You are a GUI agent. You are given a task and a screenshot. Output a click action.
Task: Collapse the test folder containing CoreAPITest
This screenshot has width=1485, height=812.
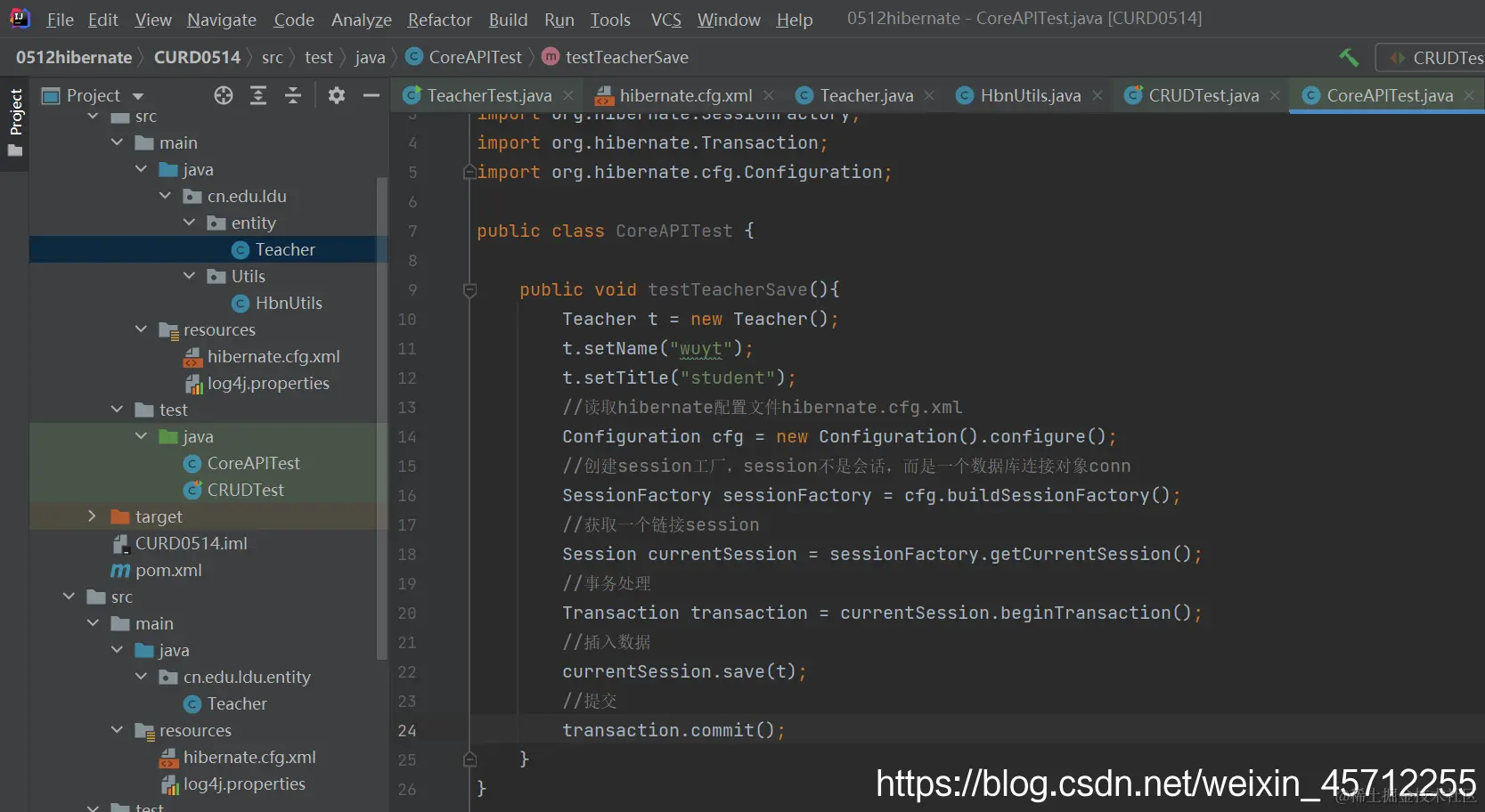117,410
